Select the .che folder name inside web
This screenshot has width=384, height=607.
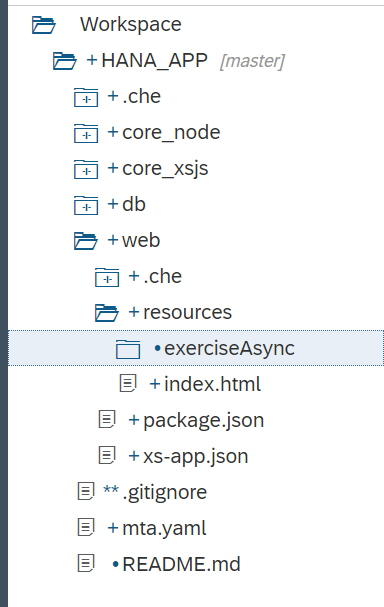pyautogui.click(x=163, y=277)
